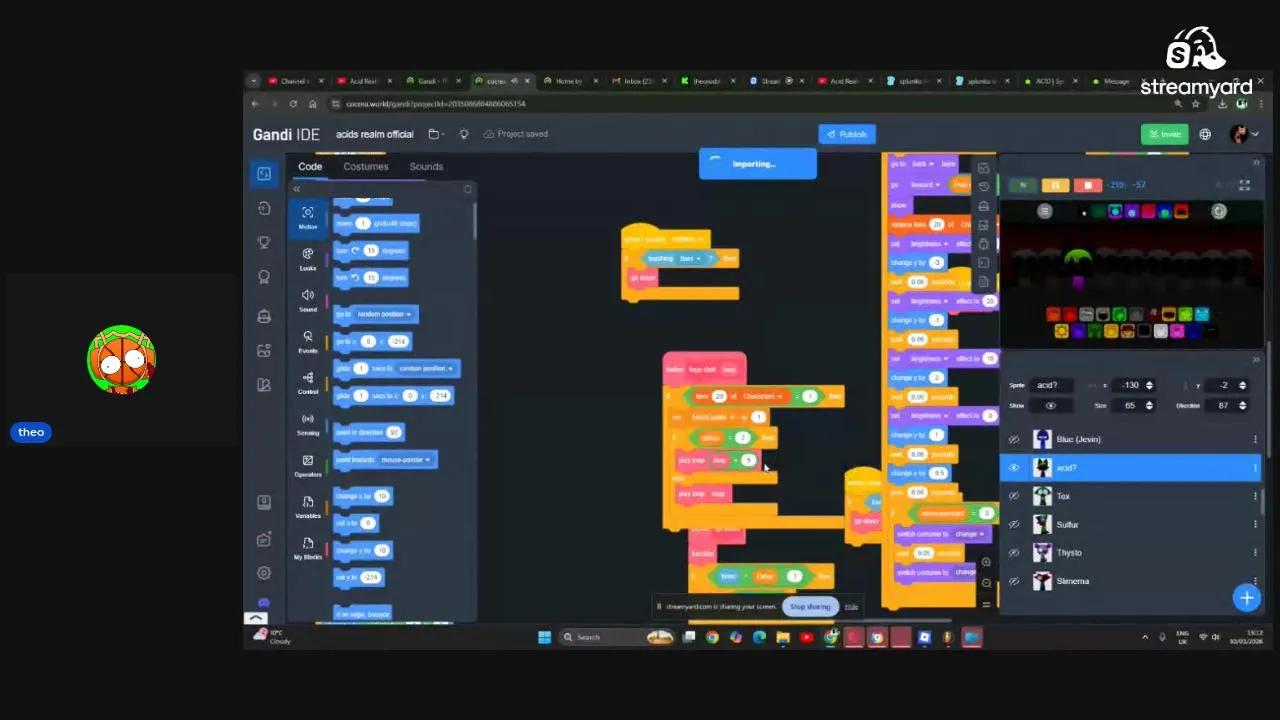Click the green flag to run project

(x=1022, y=185)
